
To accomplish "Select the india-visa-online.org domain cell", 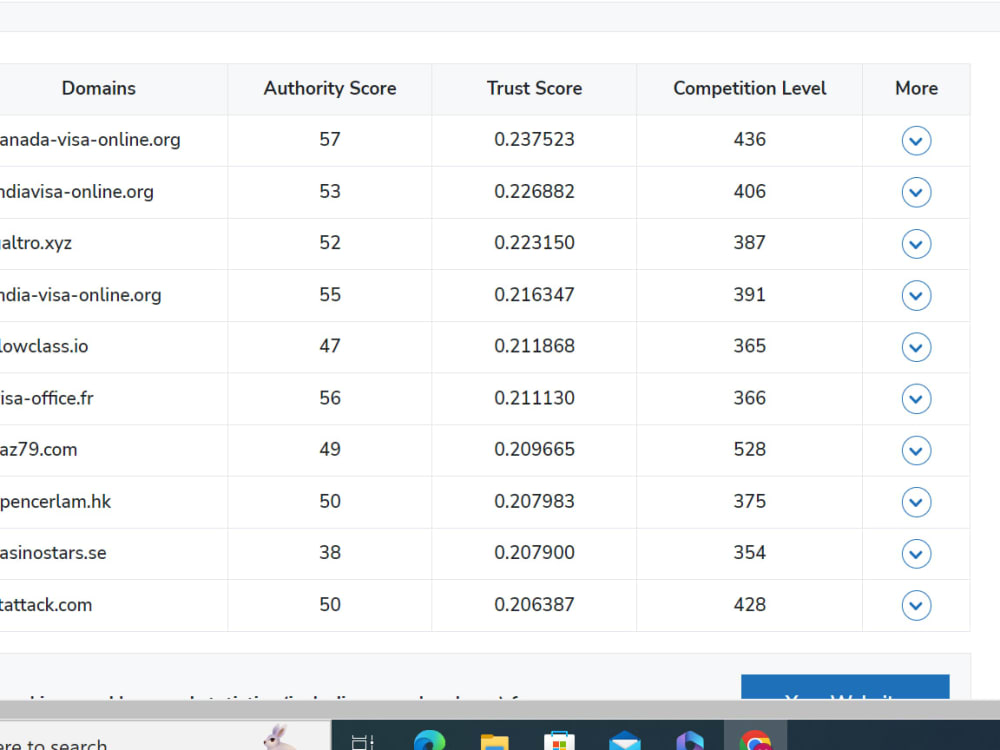I will (x=114, y=295).
